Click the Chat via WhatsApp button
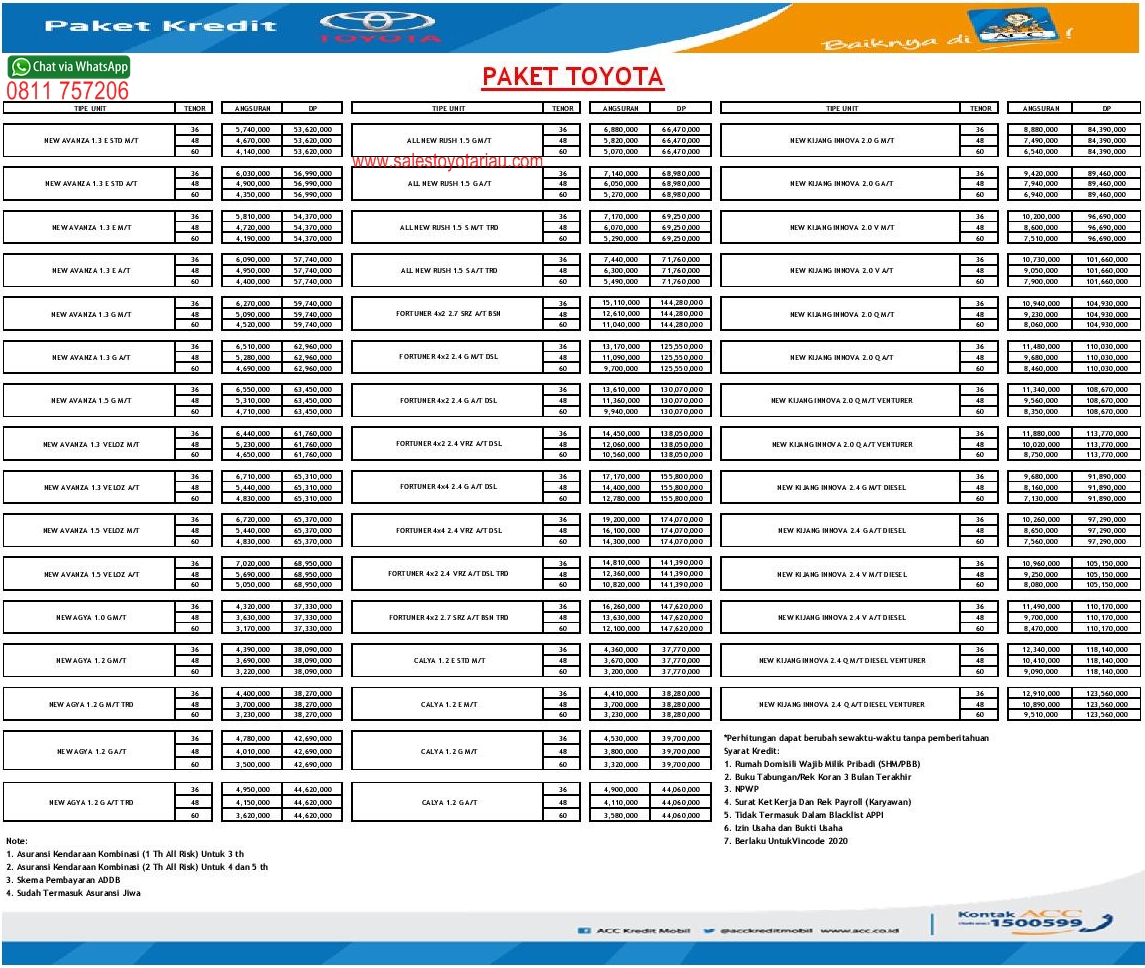This screenshot has height=968, width=1145. pyautogui.click(x=69, y=66)
